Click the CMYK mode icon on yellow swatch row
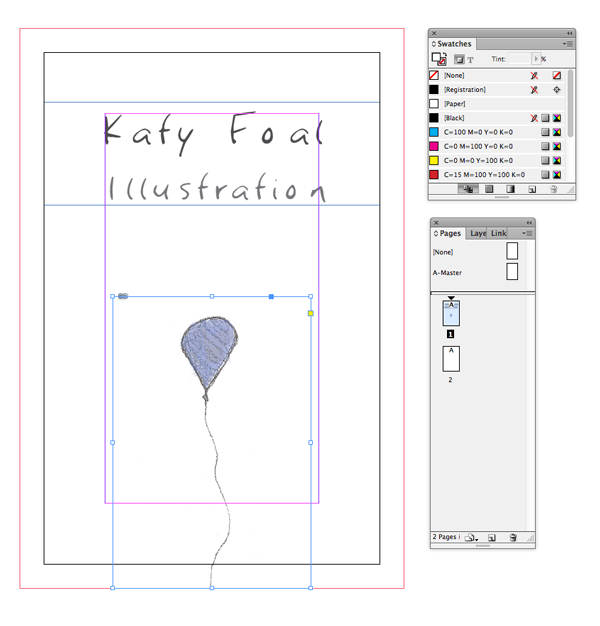This screenshot has width=600, height=626. click(x=556, y=160)
